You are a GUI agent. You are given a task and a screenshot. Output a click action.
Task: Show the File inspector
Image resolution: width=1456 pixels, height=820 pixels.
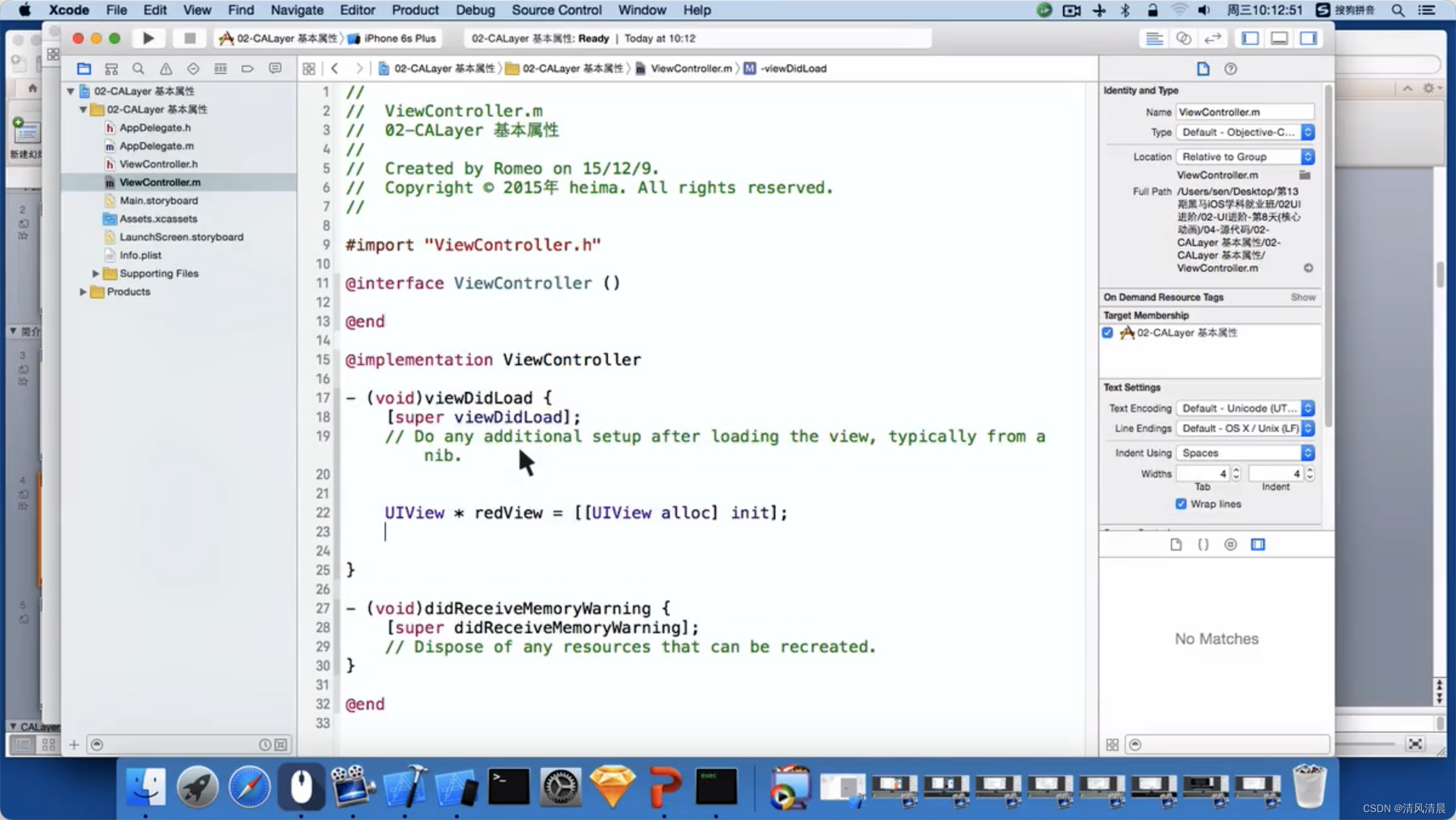(1203, 69)
